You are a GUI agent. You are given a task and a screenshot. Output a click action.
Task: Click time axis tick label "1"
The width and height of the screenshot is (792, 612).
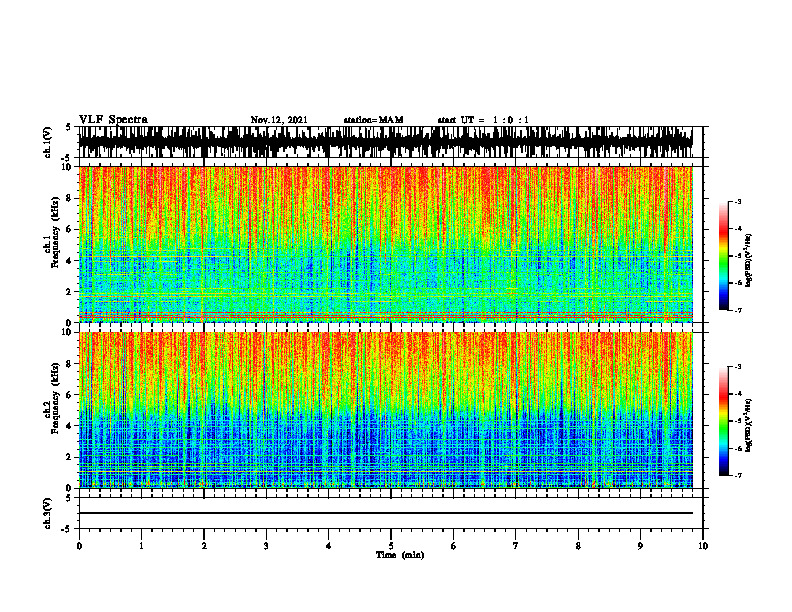pyautogui.click(x=141, y=546)
